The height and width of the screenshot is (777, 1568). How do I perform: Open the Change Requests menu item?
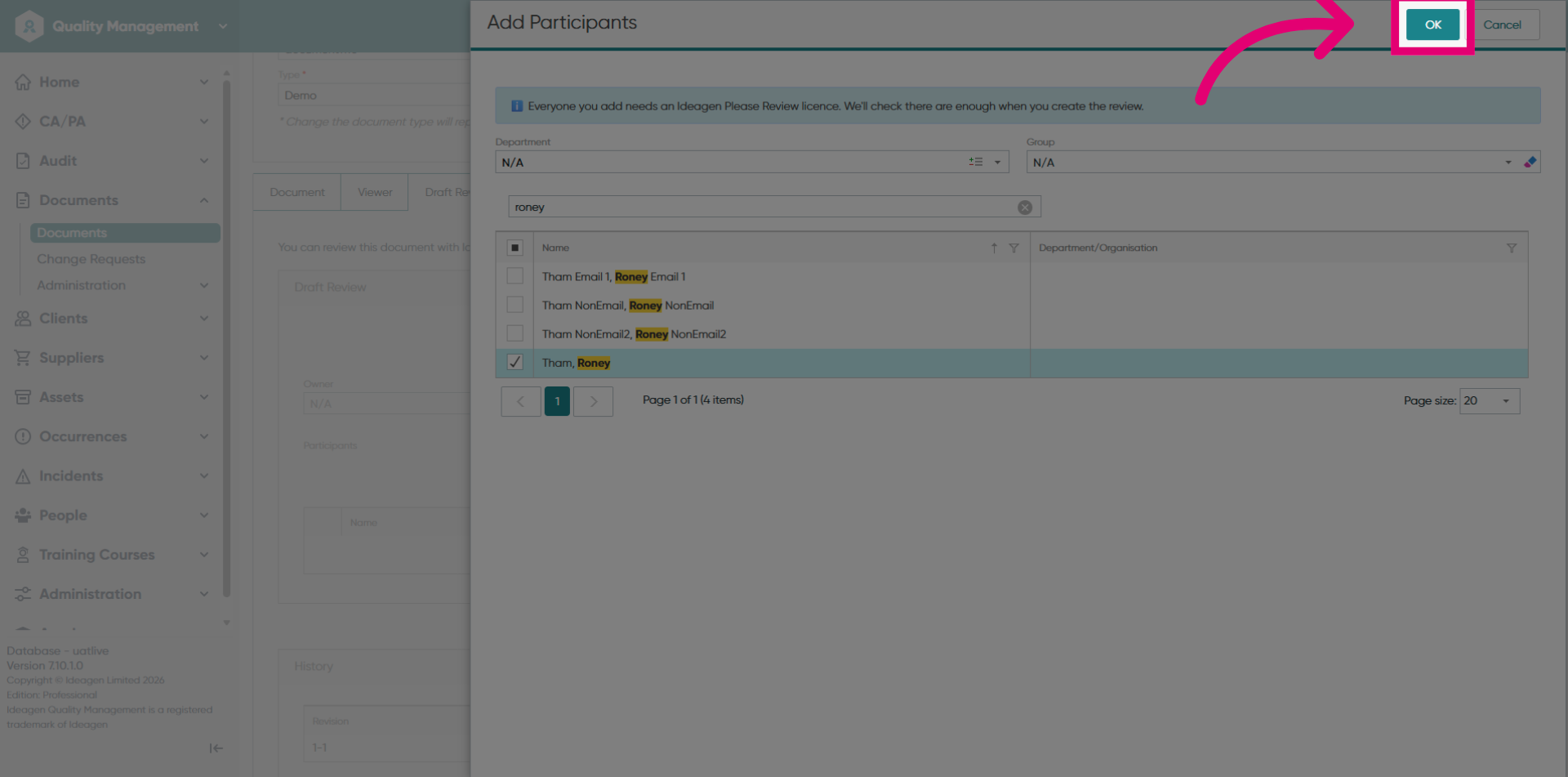[x=91, y=259]
